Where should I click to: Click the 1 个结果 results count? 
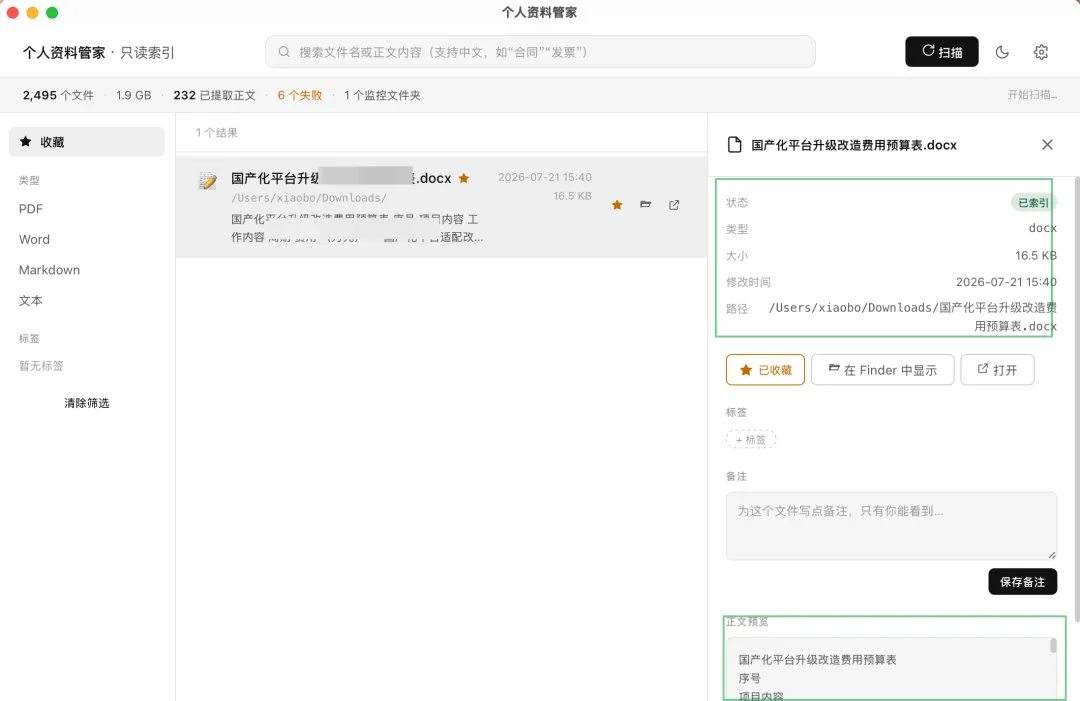tap(216, 132)
